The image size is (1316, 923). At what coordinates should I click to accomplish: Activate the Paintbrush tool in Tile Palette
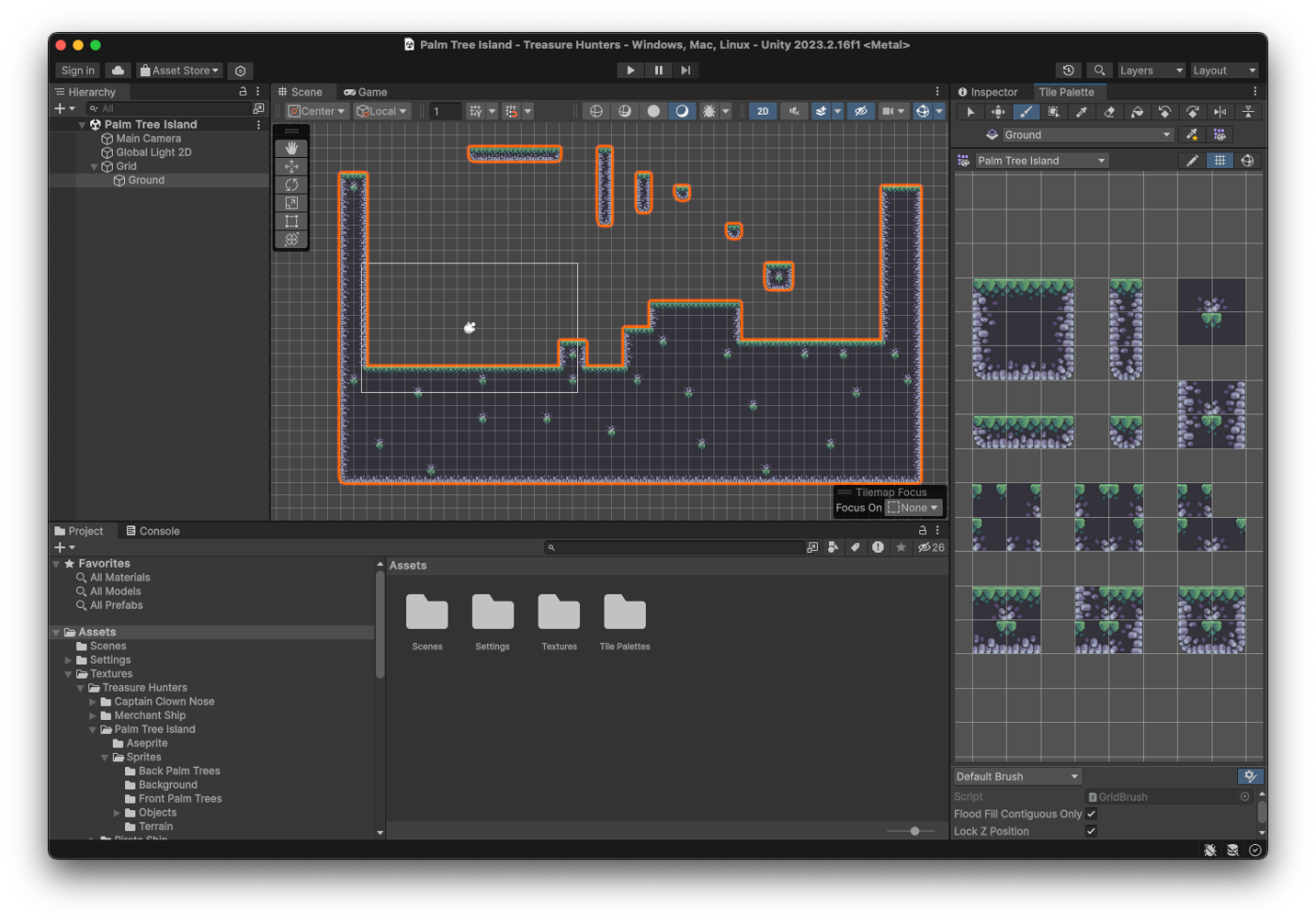click(1026, 112)
